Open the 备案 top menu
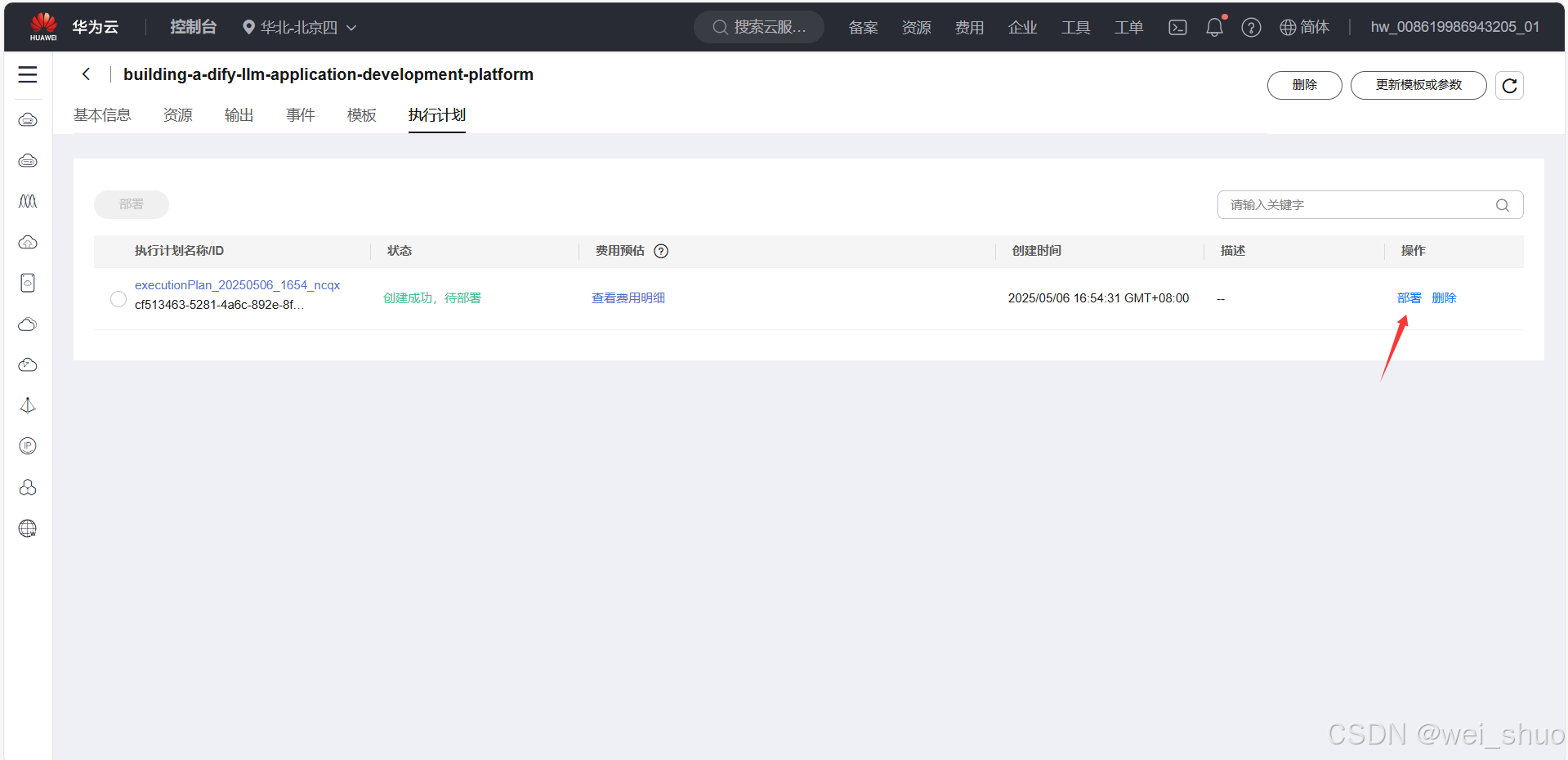Screen dimensions: 1568x760 [863, 28]
